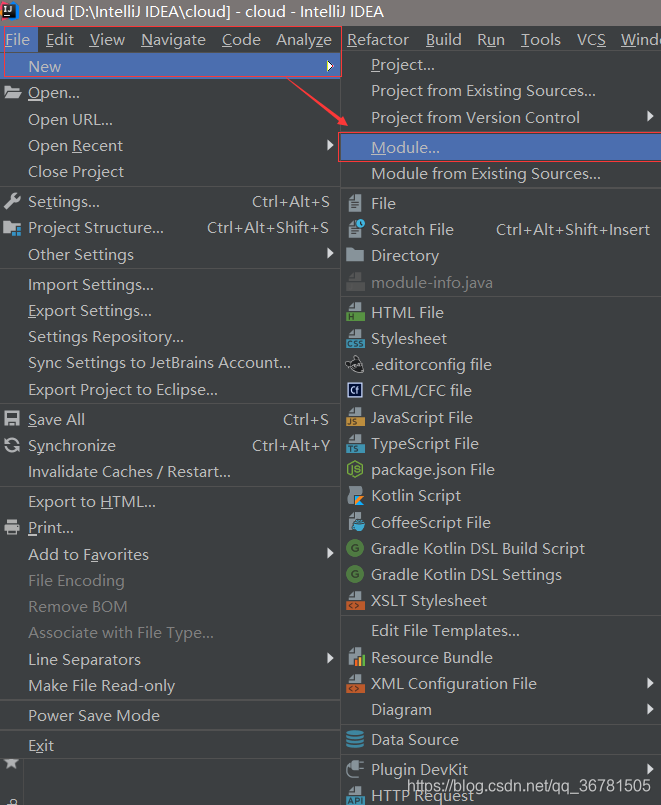Expand the Other Settings submenu

click(330, 253)
